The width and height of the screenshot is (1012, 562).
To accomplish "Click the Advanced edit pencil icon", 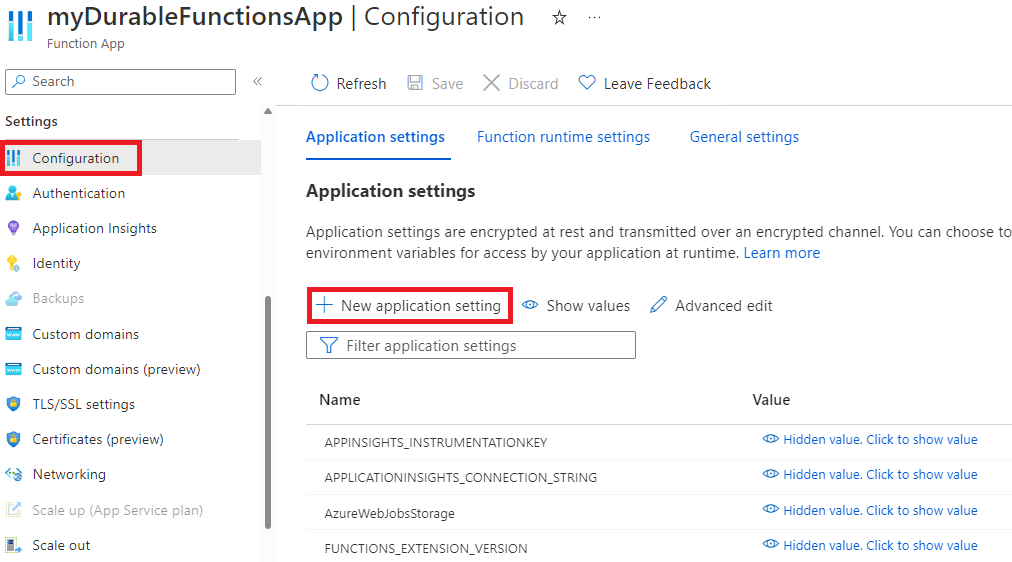I will [658, 305].
